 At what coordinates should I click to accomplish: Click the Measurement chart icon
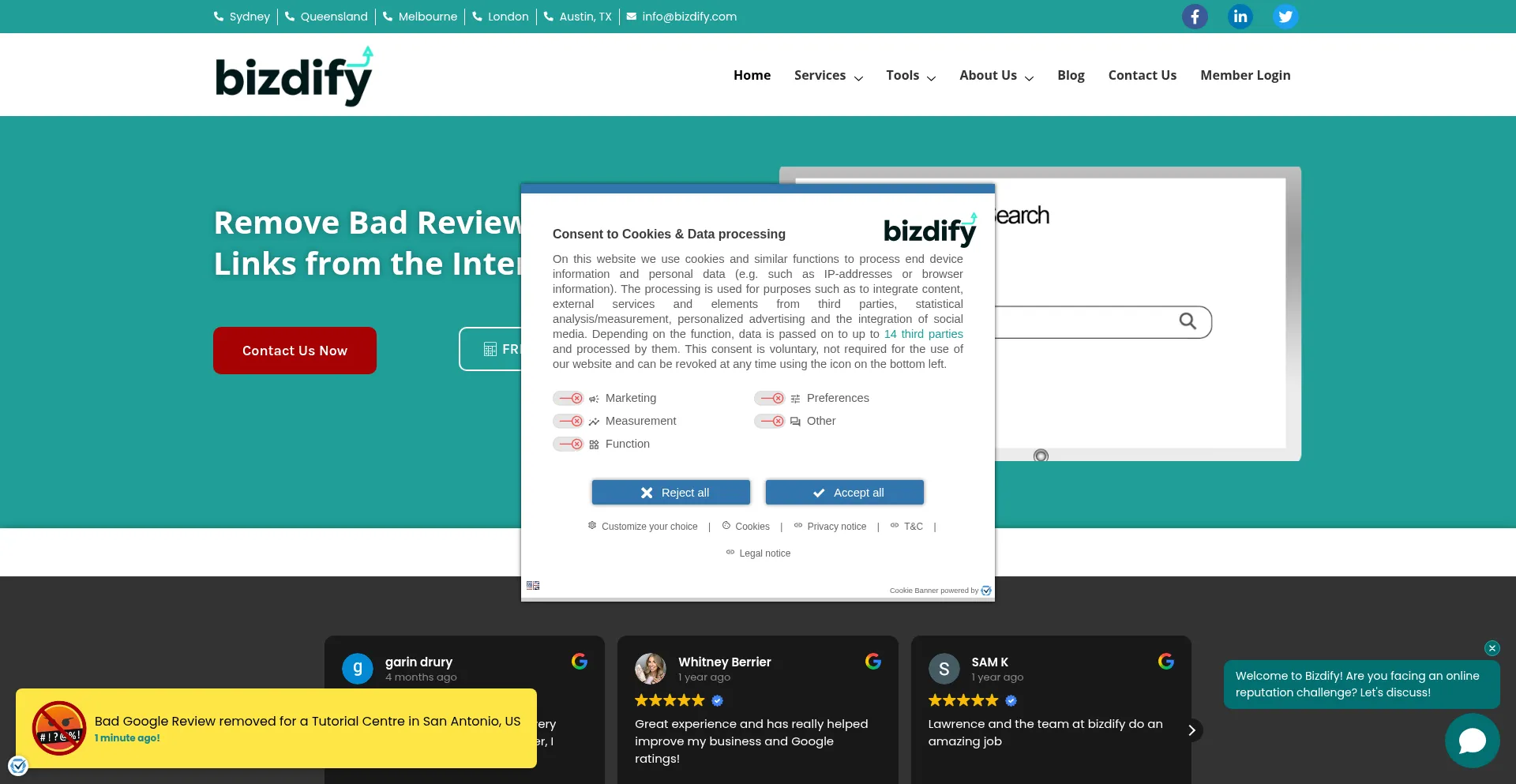(x=594, y=422)
